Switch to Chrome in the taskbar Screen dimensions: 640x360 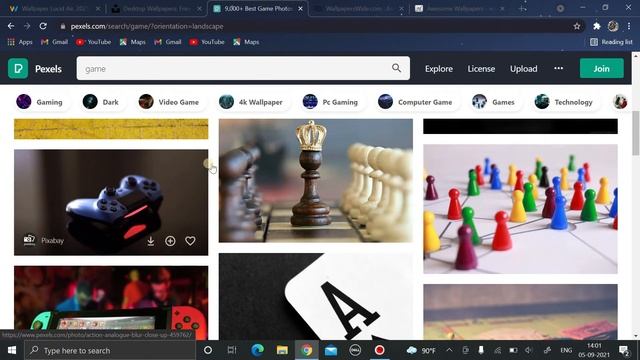tap(307, 350)
